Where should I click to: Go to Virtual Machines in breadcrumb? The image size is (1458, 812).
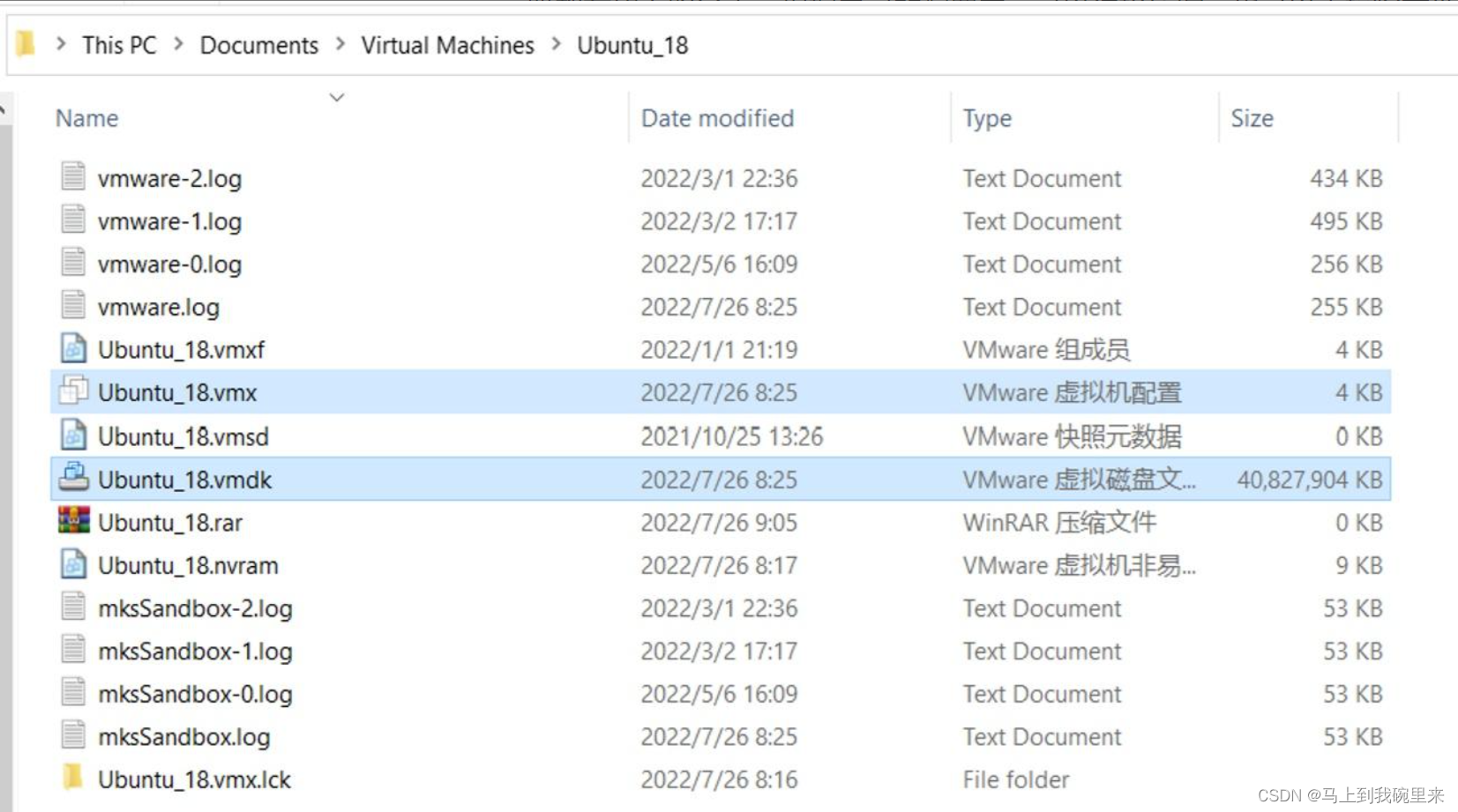pos(448,45)
